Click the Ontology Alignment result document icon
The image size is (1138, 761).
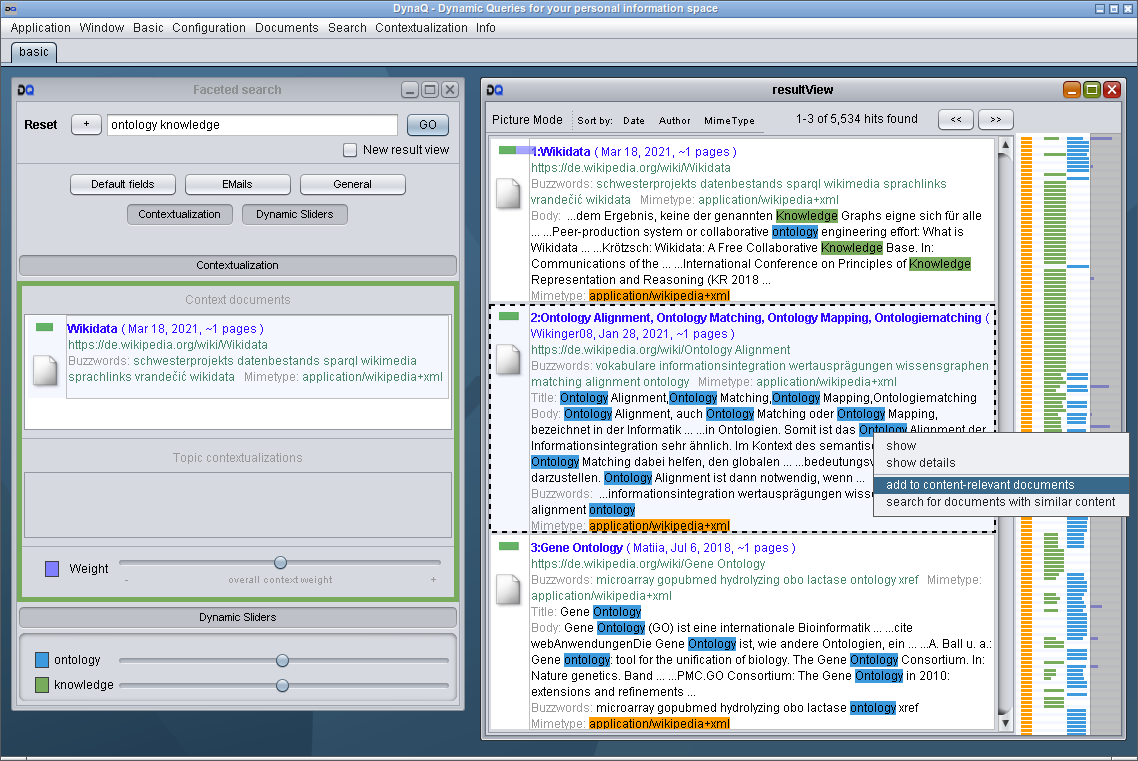tap(509, 359)
